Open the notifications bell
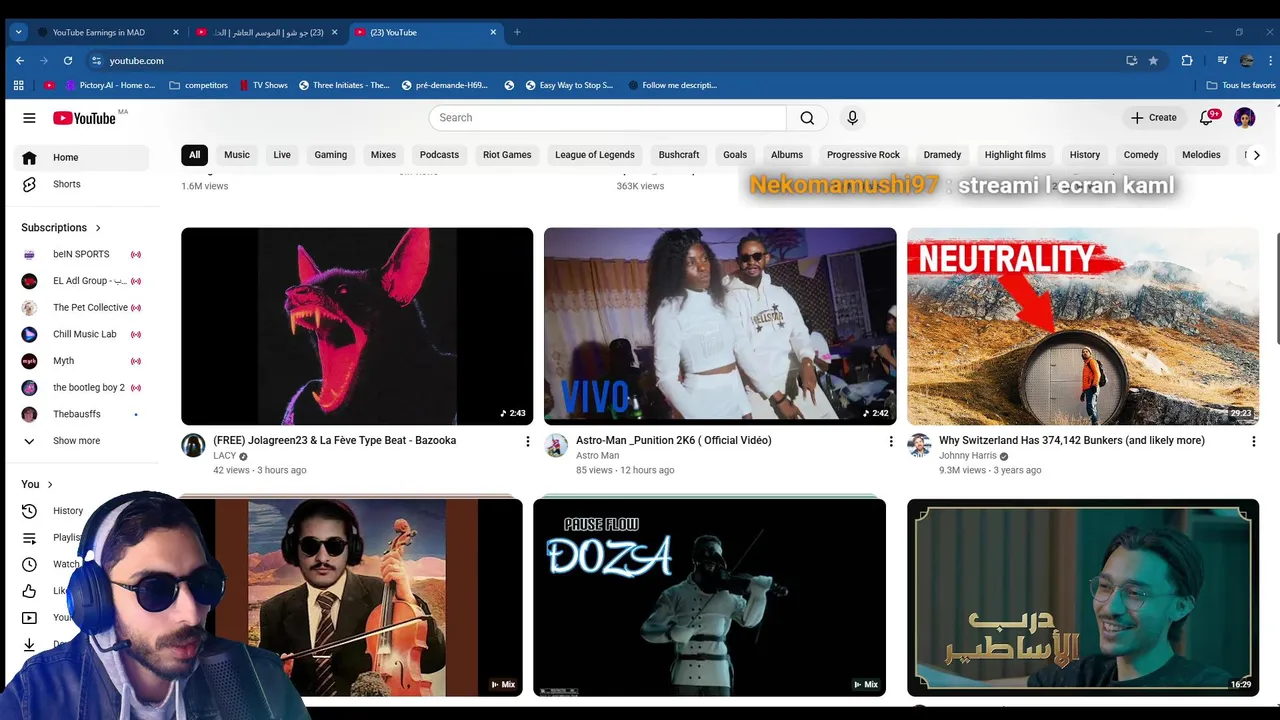The image size is (1280, 720). tap(1206, 118)
